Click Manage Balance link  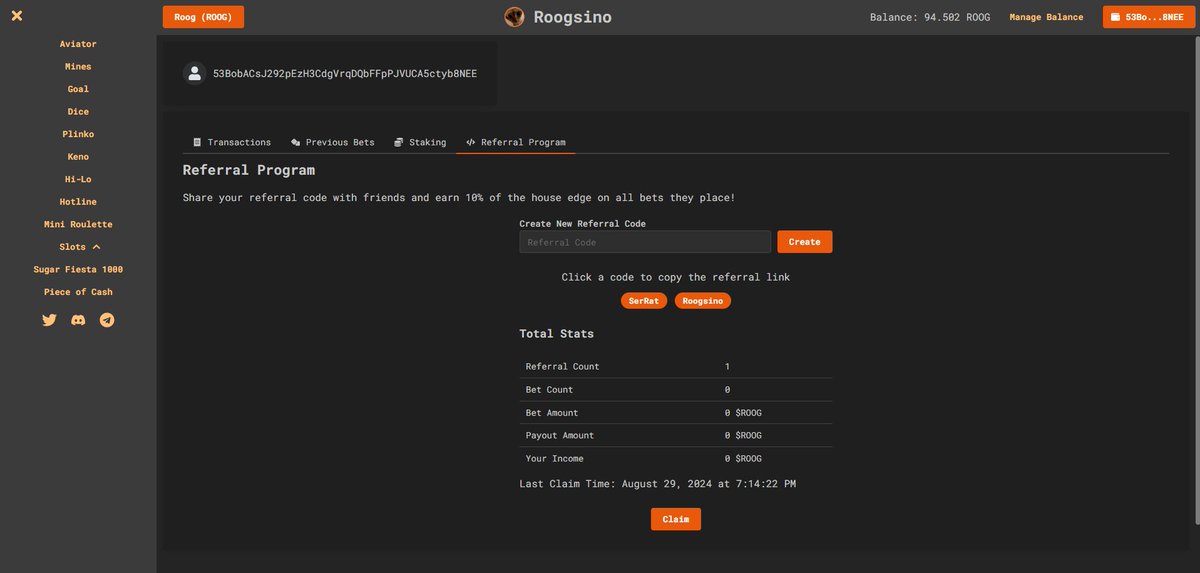pos(1046,17)
